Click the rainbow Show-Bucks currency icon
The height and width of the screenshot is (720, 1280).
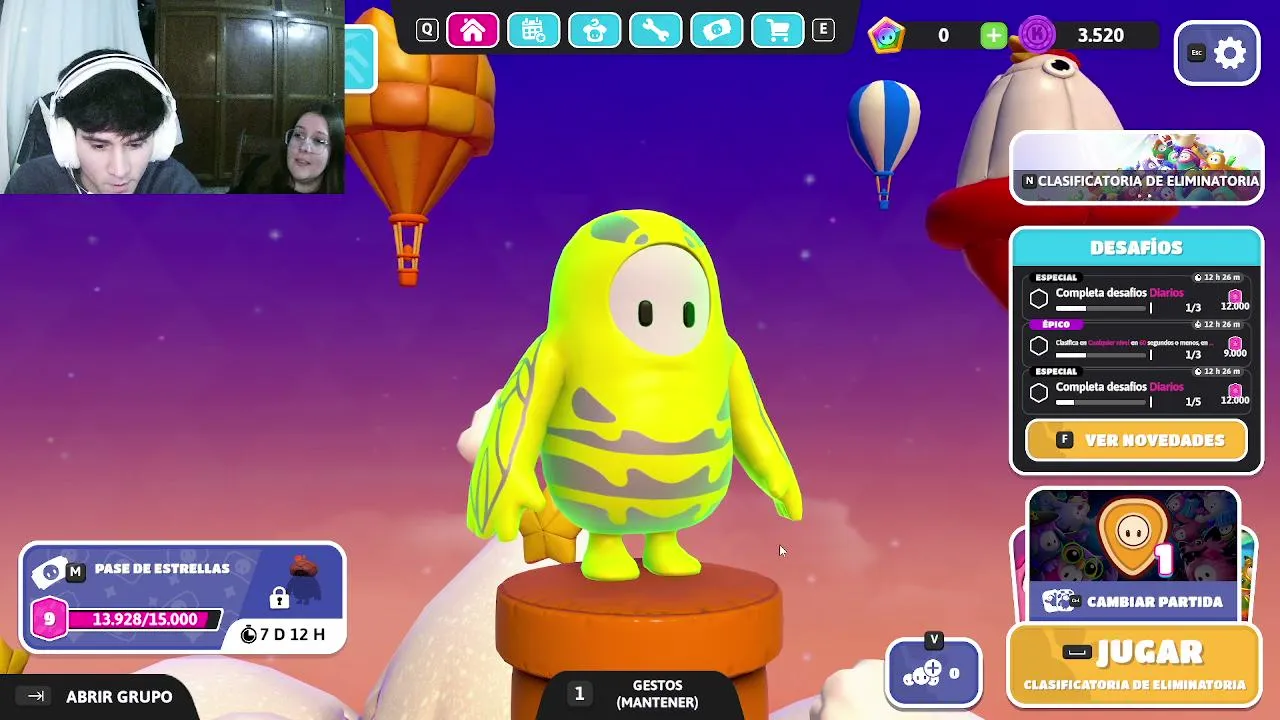[x=886, y=35]
